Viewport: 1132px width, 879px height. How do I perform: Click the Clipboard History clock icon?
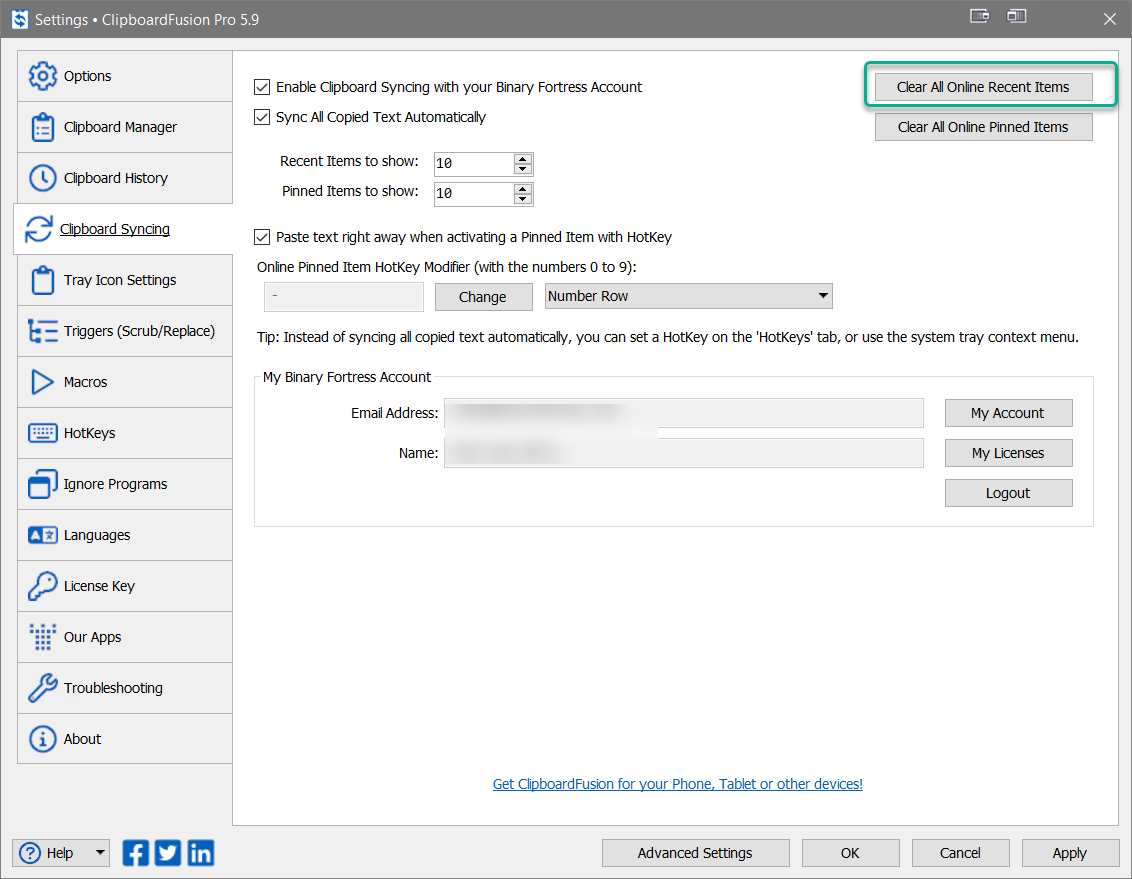43,178
